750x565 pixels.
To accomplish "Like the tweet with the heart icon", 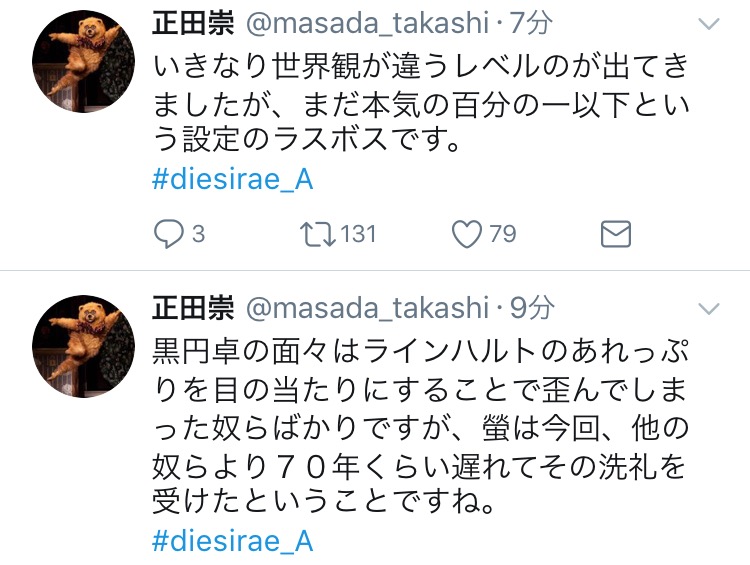I will click(466, 234).
